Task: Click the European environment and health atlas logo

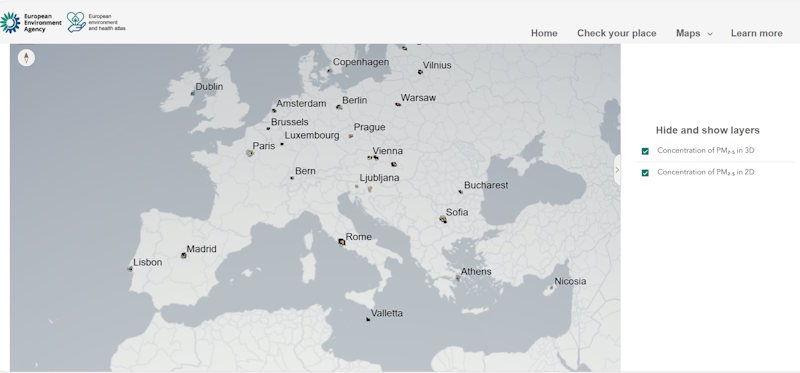Action: click(x=96, y=22)
